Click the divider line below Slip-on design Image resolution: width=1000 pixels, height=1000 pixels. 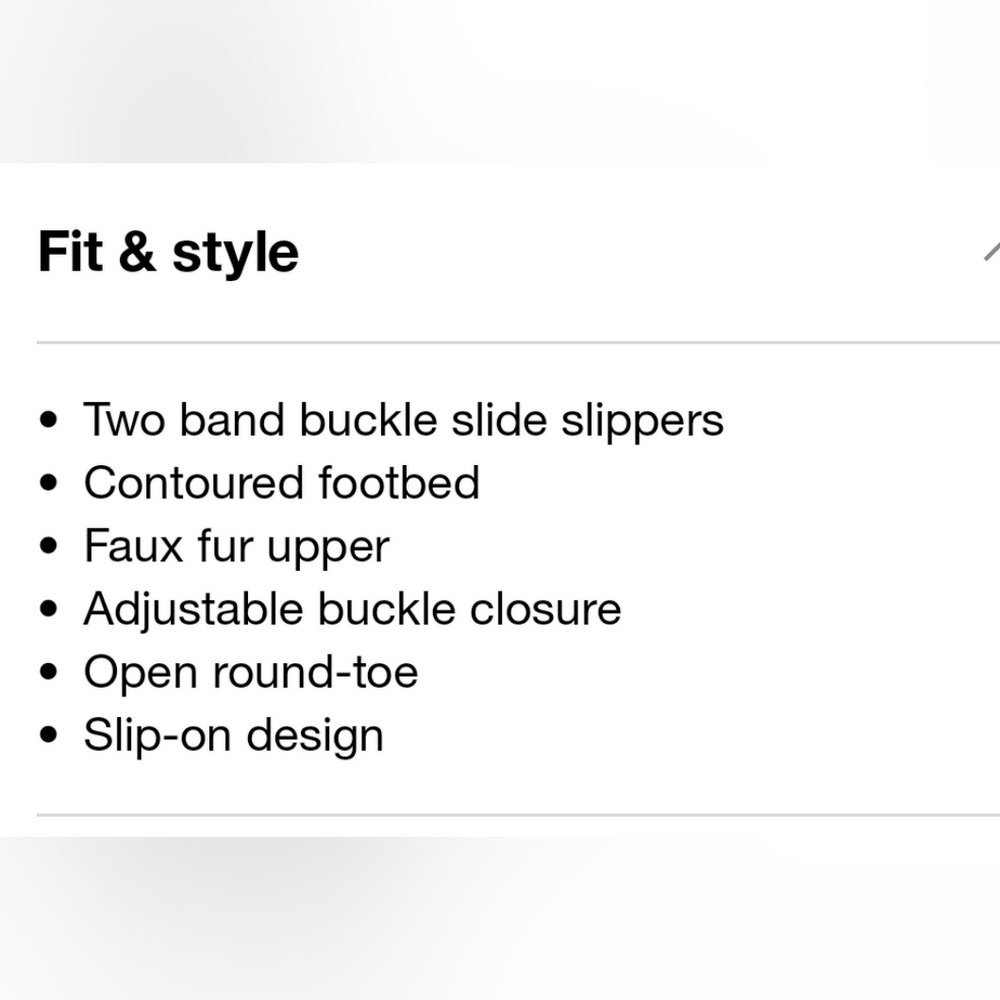[x=518, y=815]
